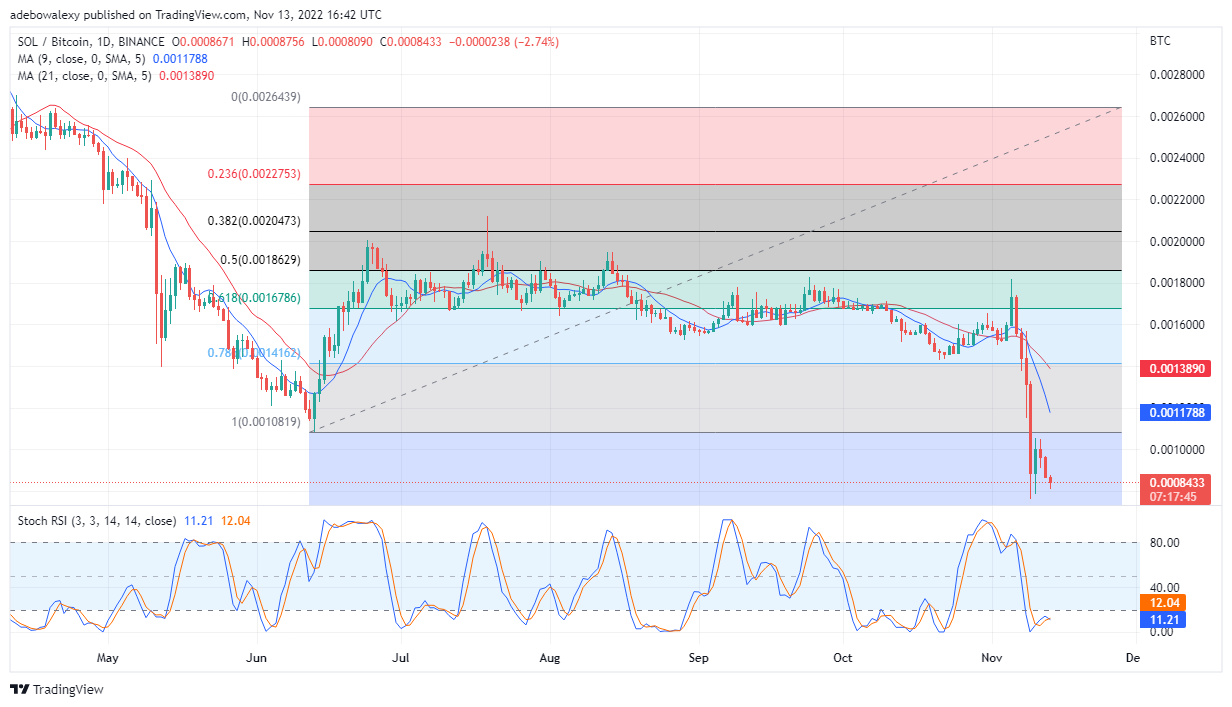Click the Jul label on the time axis

coord(400,658)
